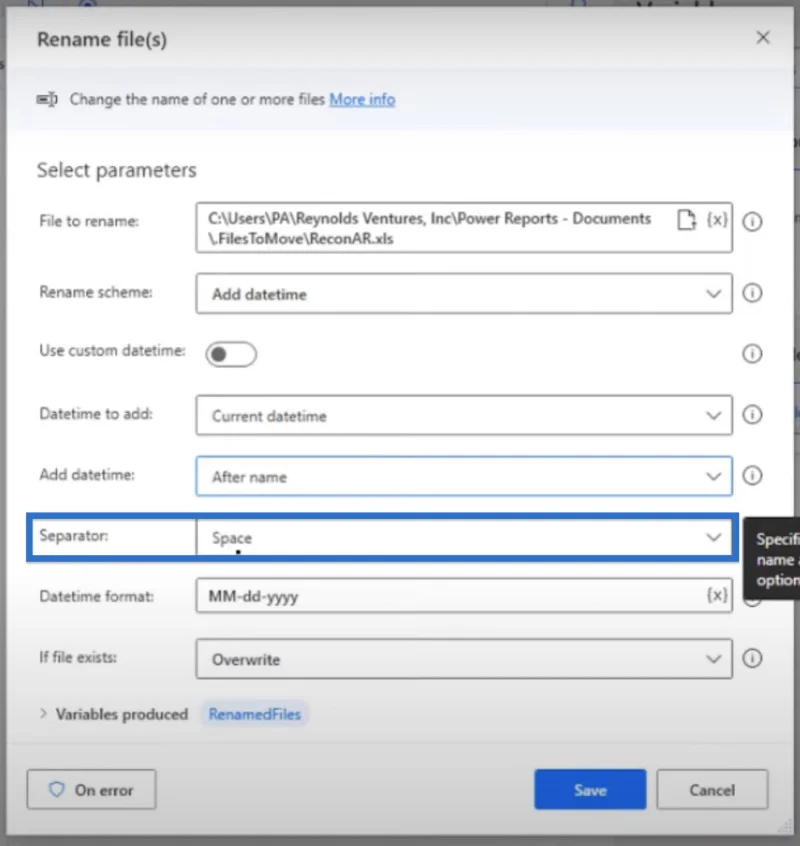Close the Rename file(s) dialog
Screen dimensions: 800x846
(x=763, y=37)
